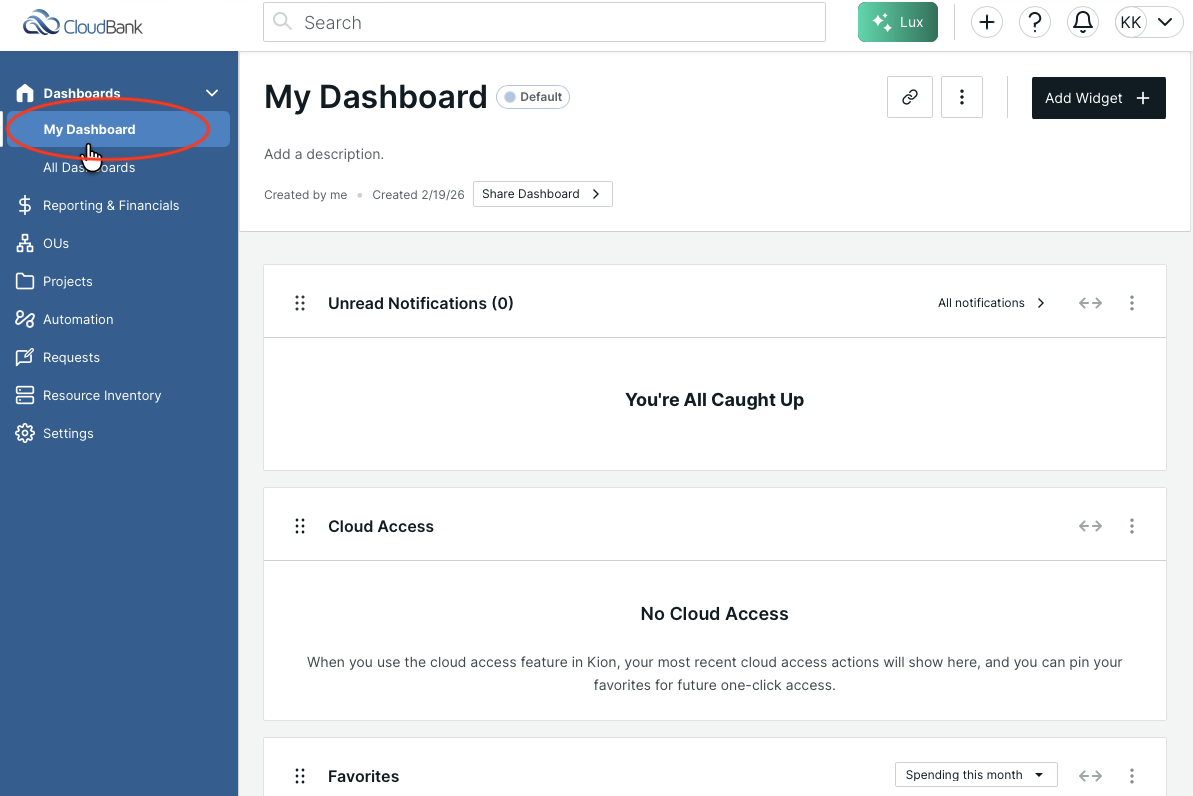Click the dollar sign Reporting icon
The height and width of the screenshot is (796, 1193).
pyautogui.click(x=24, y=205)
